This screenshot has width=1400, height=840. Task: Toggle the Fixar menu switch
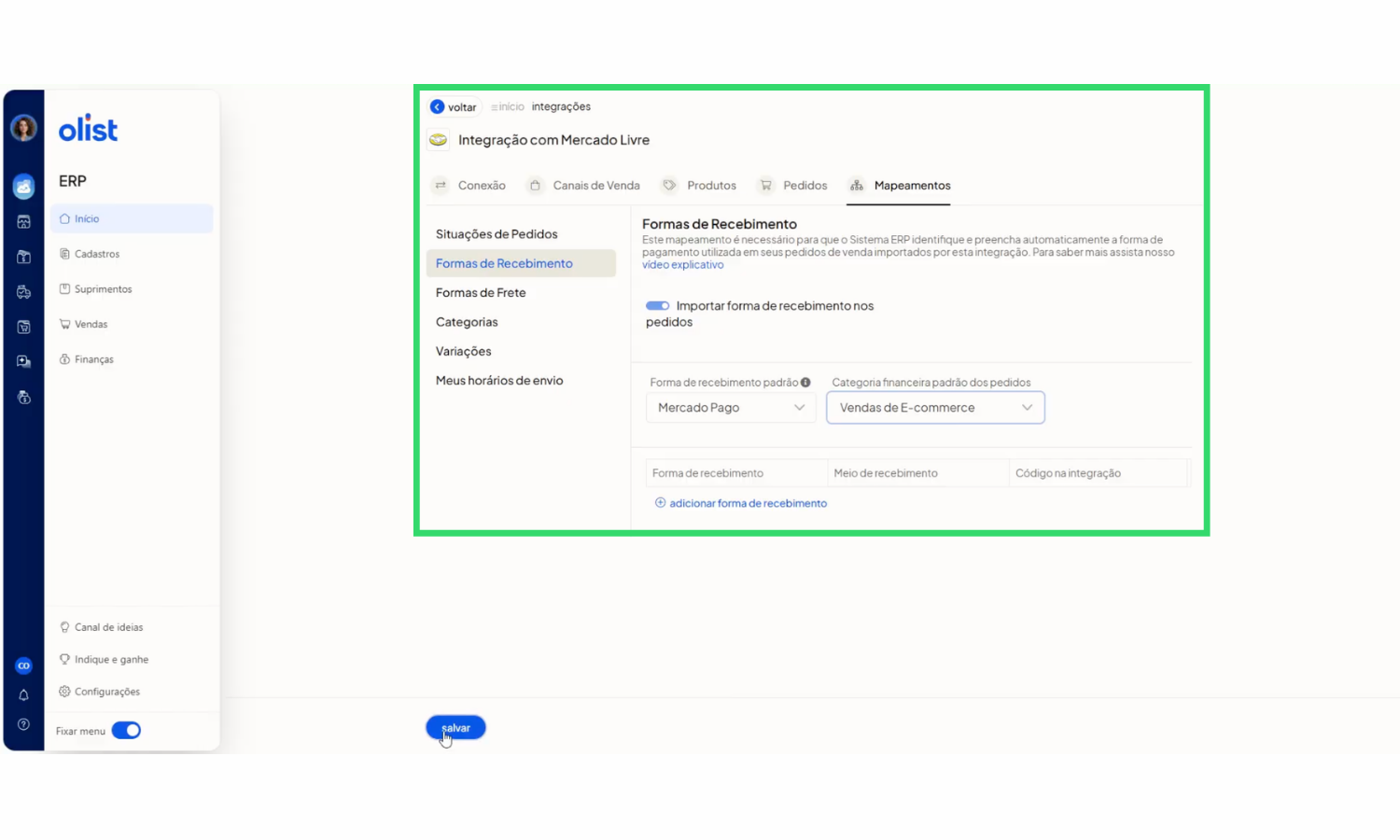pyautogui.click(x=126, y=731)
